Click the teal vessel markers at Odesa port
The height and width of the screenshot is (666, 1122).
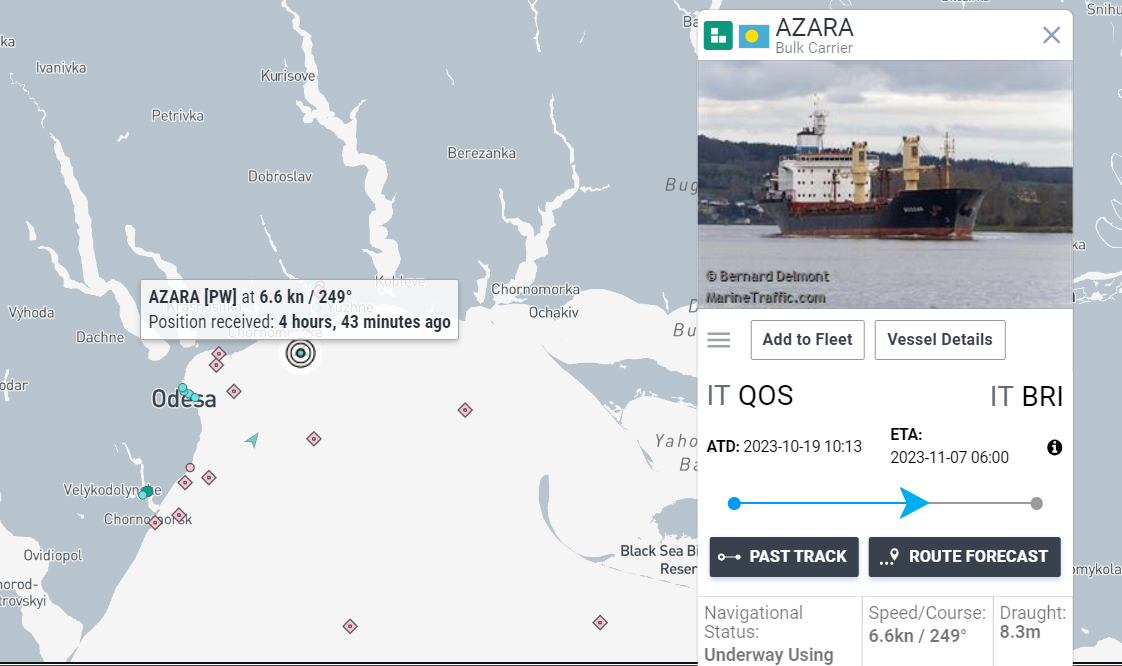(x=188, y=392)
